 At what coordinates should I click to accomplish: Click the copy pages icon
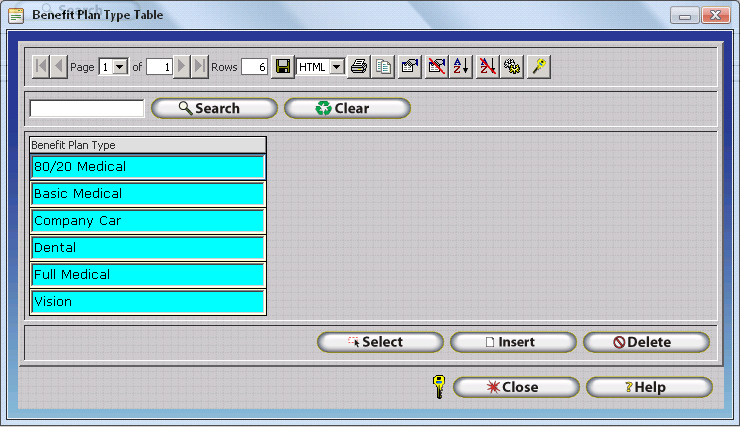(x=383, y=67)
